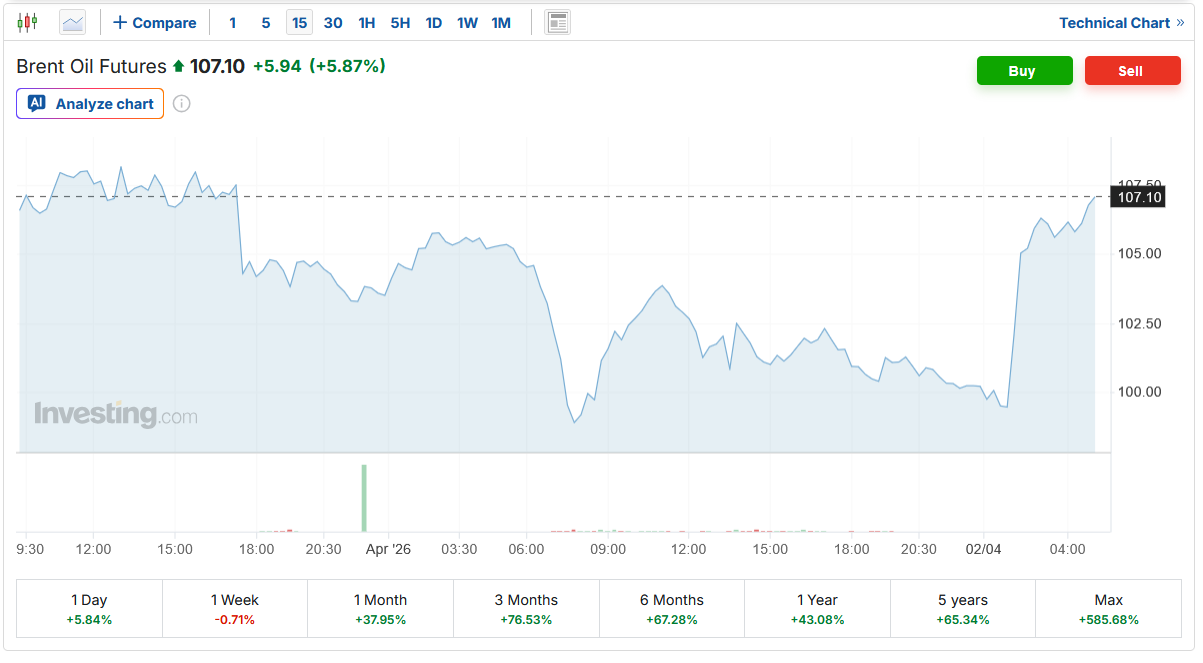
Task: Click the info icon beside Analyze chart
Action: pyautogui.click(x=182, y=104)
